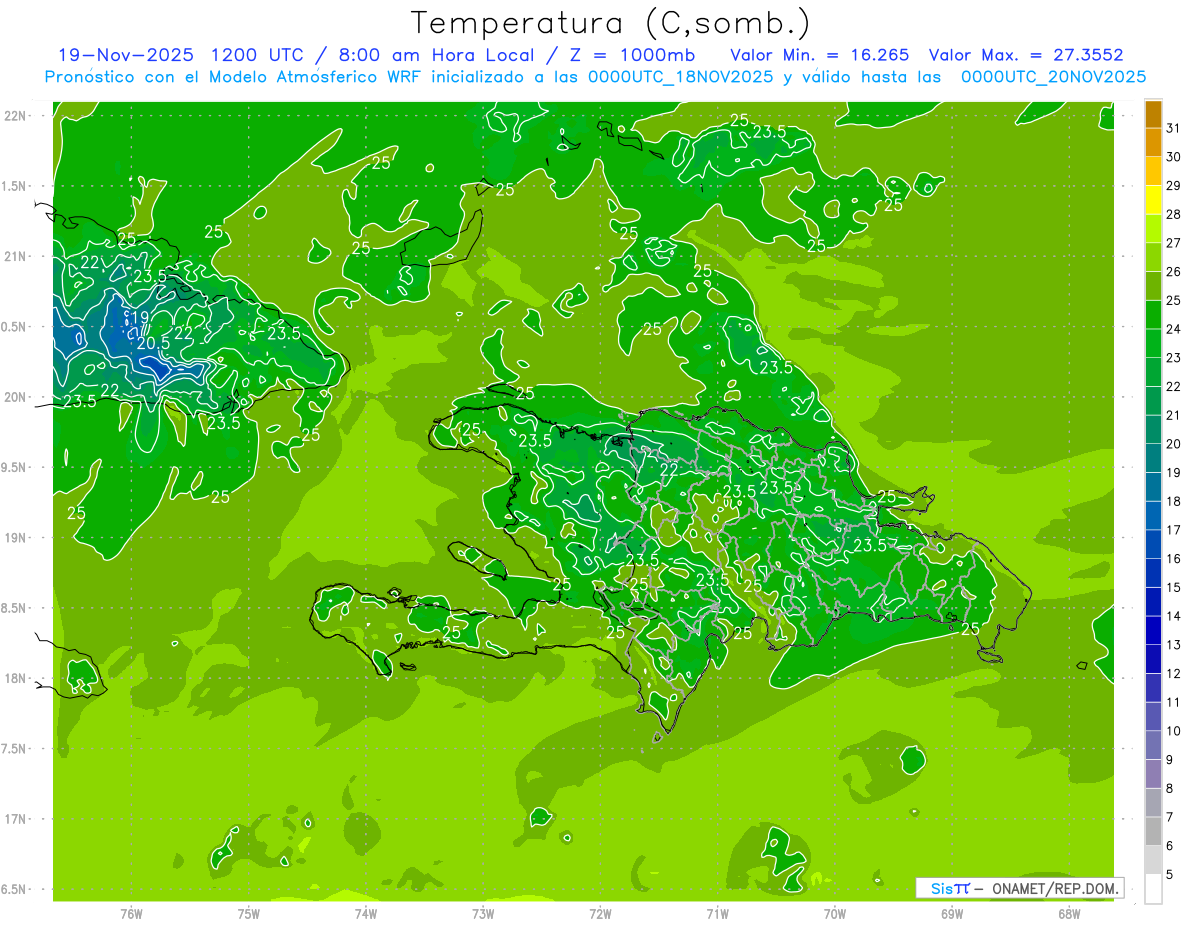
Task: Click the '22N' latitude axis label
Action: tap(15, 116)
